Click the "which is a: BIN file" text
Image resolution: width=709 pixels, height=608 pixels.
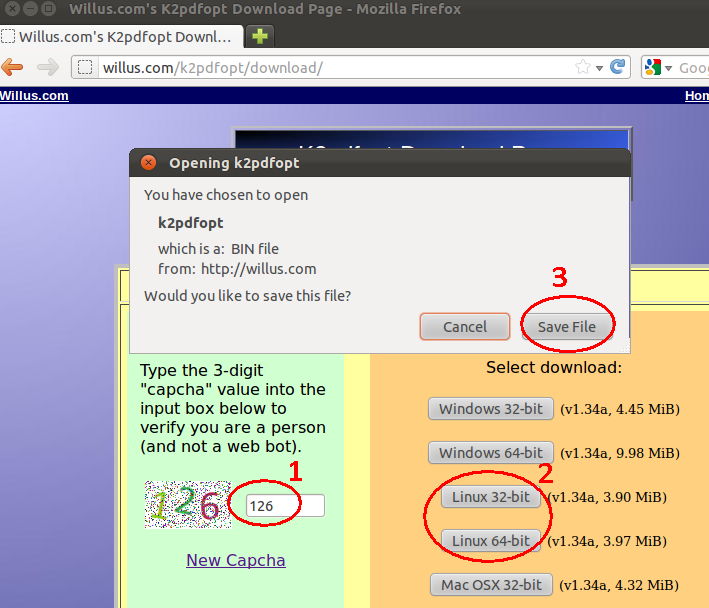click(218, 249)
